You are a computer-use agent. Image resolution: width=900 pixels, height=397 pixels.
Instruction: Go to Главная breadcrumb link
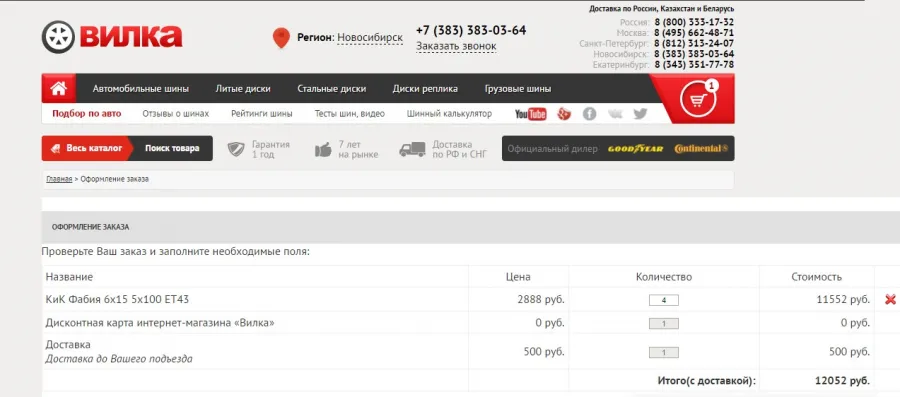(59, 179)
